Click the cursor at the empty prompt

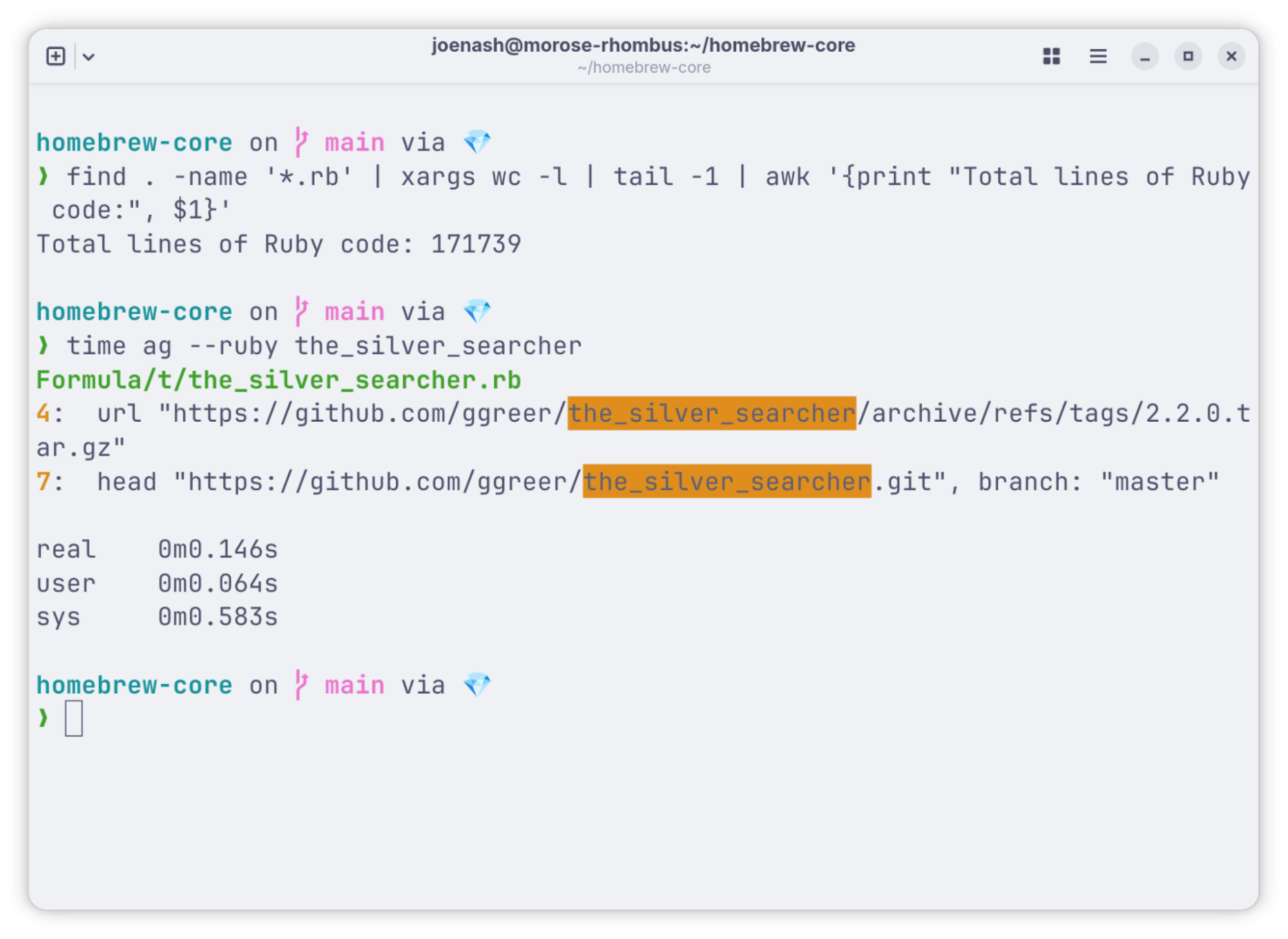[x=73, y=718]
